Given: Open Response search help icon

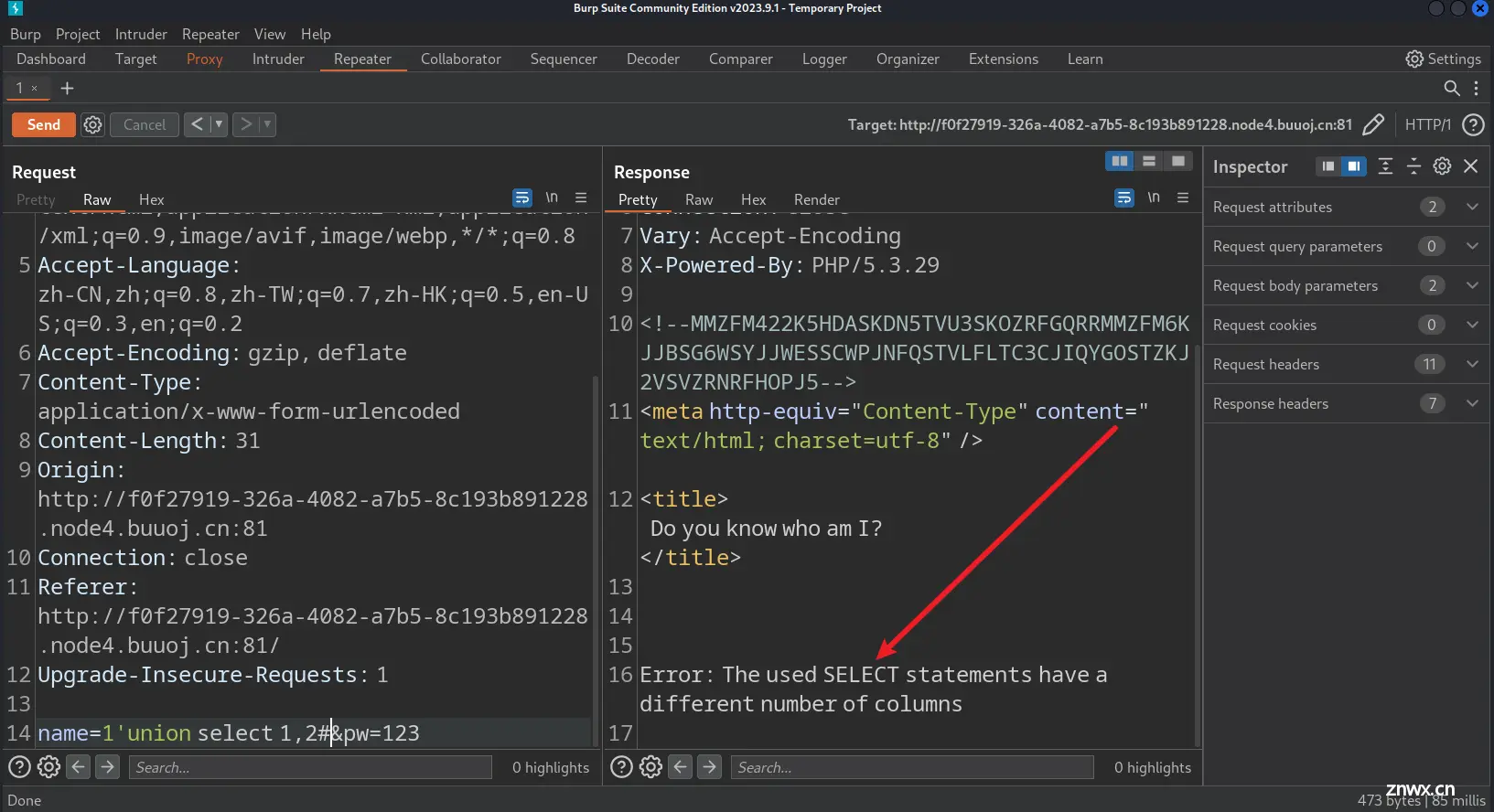Looking at the screenshot, I should point(621,767).
